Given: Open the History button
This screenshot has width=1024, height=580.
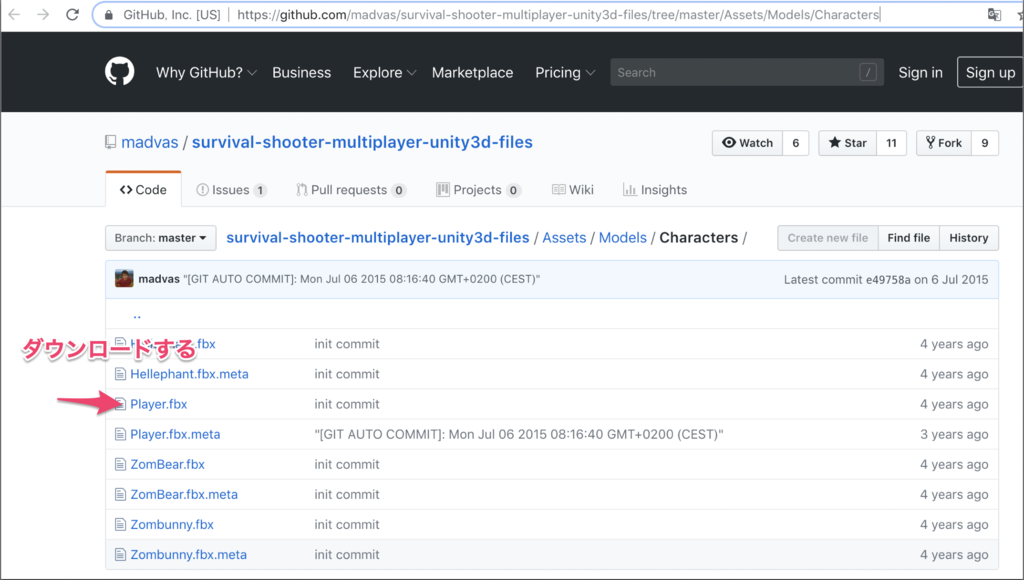Looking at the screenshot, I should [x=968, y=238].
